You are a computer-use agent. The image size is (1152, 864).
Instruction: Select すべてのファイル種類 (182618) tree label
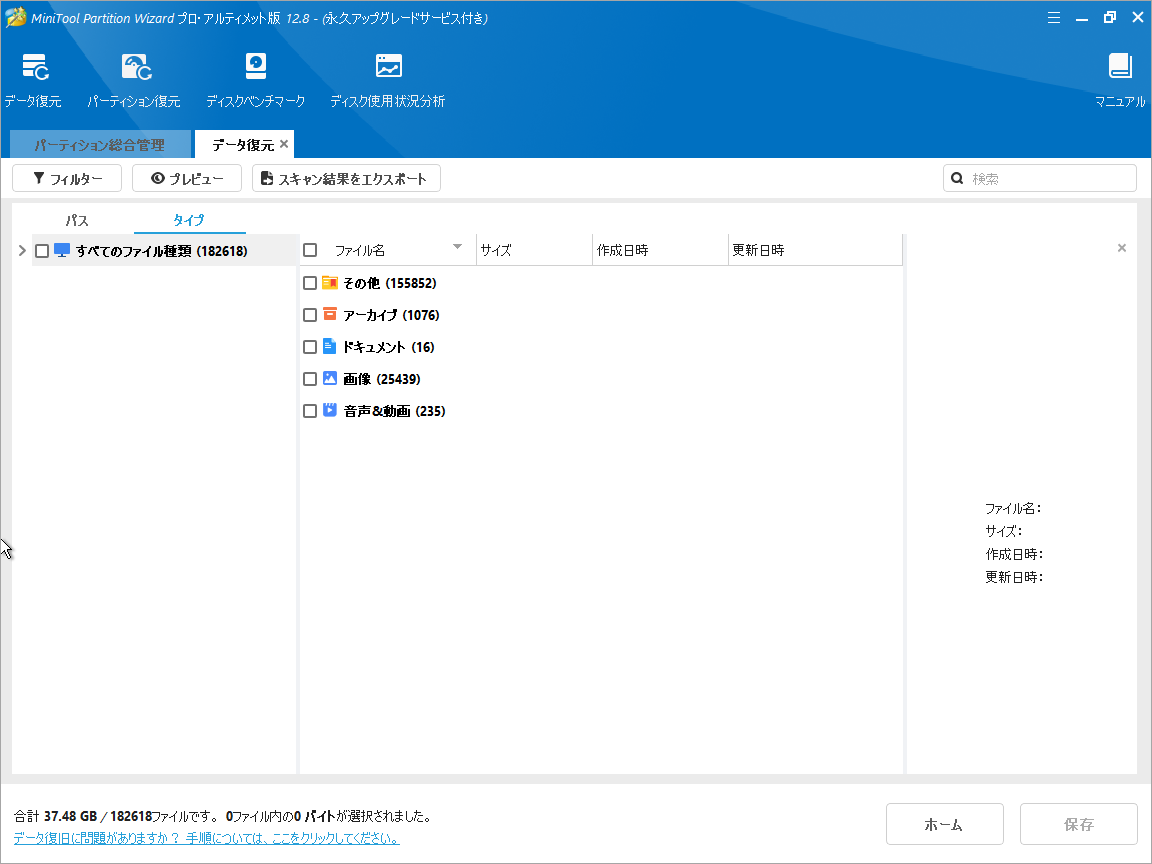(162, 251)
